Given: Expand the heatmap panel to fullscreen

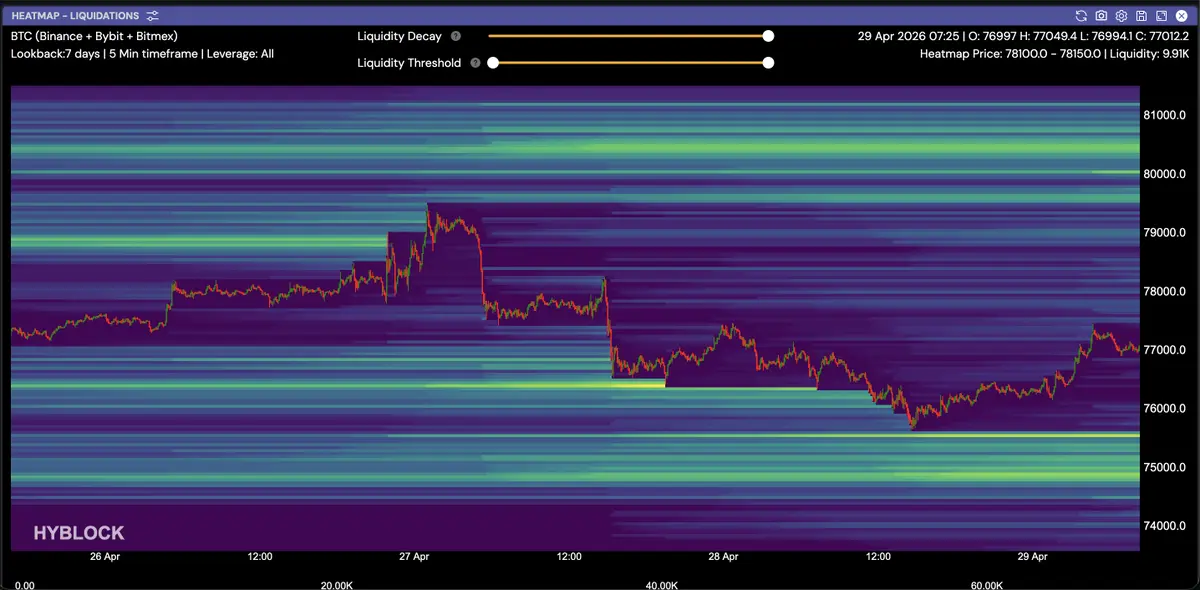Looking at the screenshot, I should [x=1161, y=16].
